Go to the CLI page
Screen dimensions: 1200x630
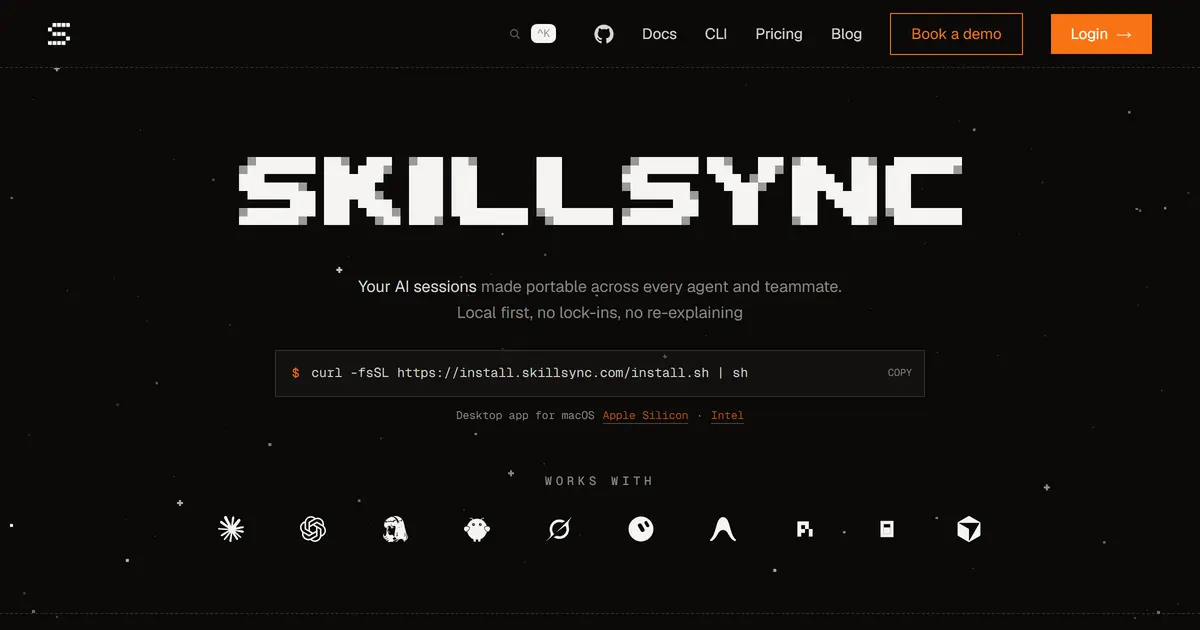[716, 34]
